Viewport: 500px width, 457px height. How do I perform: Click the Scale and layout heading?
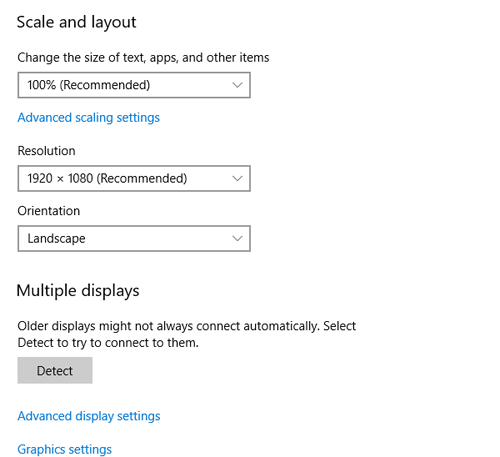pyautogui.click(x=77, y=23)
